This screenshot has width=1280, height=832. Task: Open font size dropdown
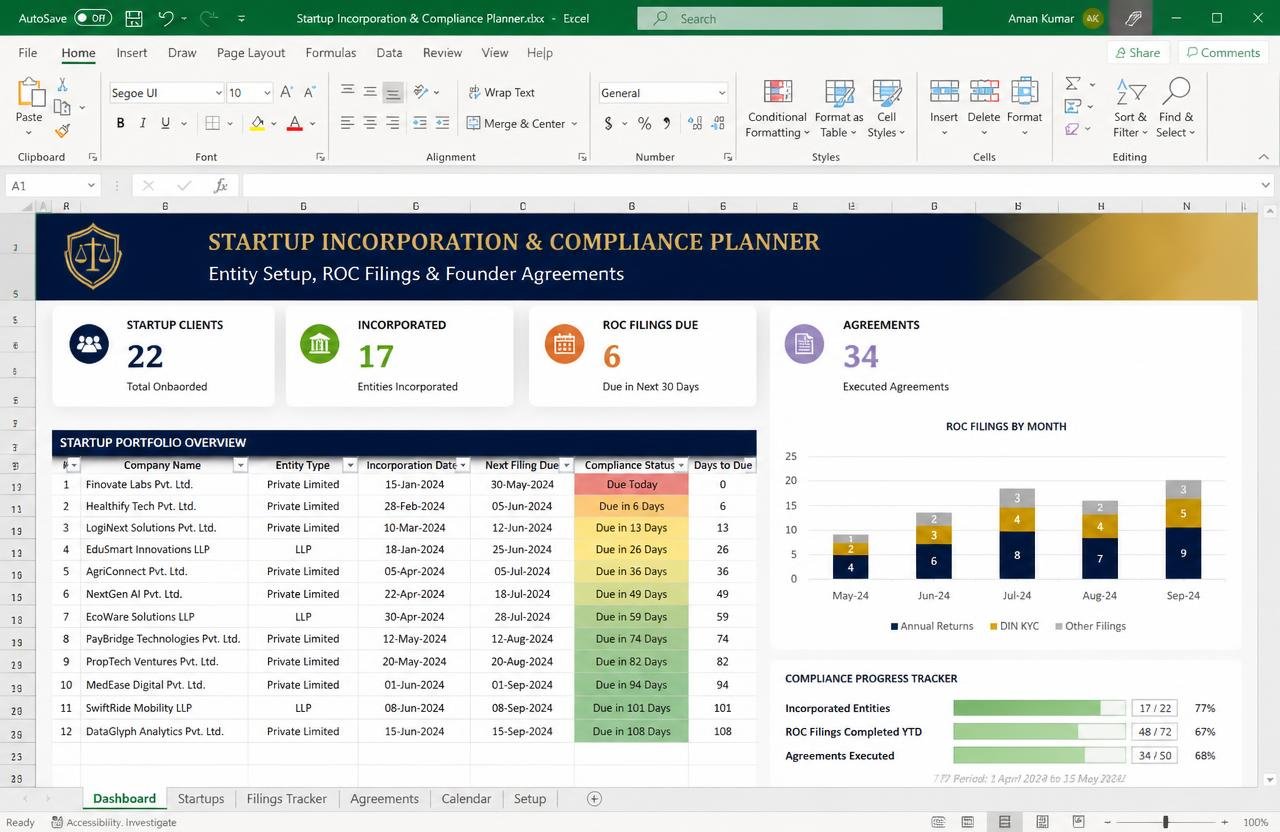(267, 93)
